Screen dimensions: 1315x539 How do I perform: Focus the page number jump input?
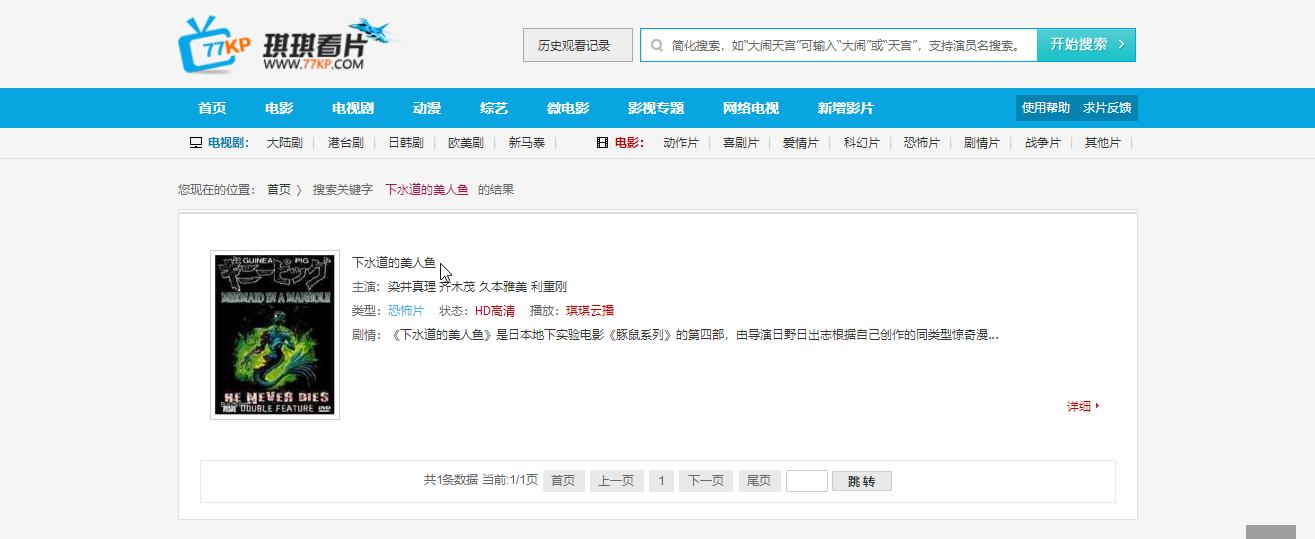pyautogui.click(x=807, y=481)
